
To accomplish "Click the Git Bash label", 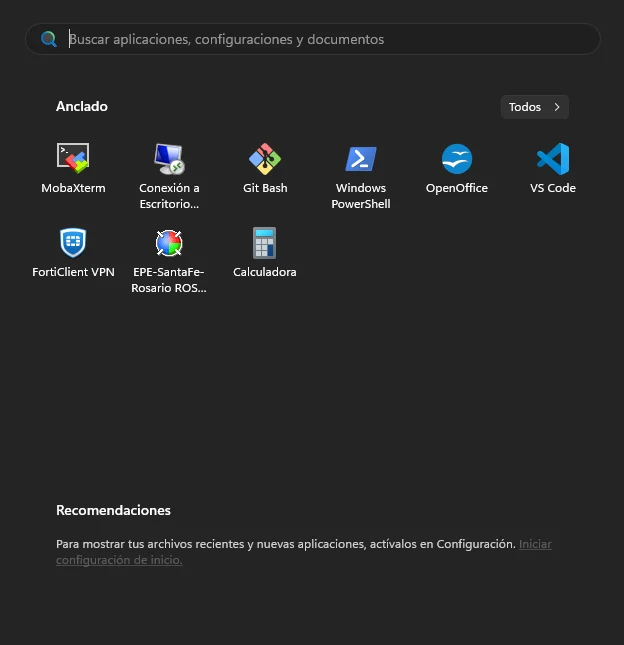I will [265, 188].
